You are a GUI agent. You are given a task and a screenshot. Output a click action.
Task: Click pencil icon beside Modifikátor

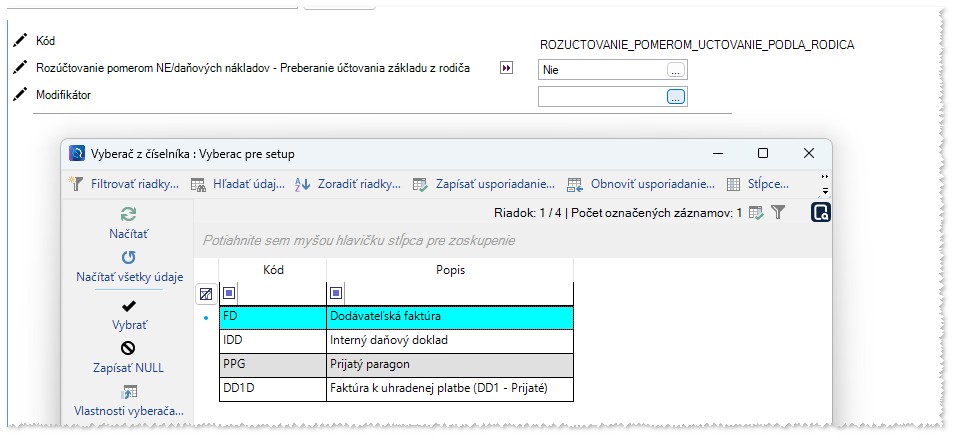pos(19,95)
